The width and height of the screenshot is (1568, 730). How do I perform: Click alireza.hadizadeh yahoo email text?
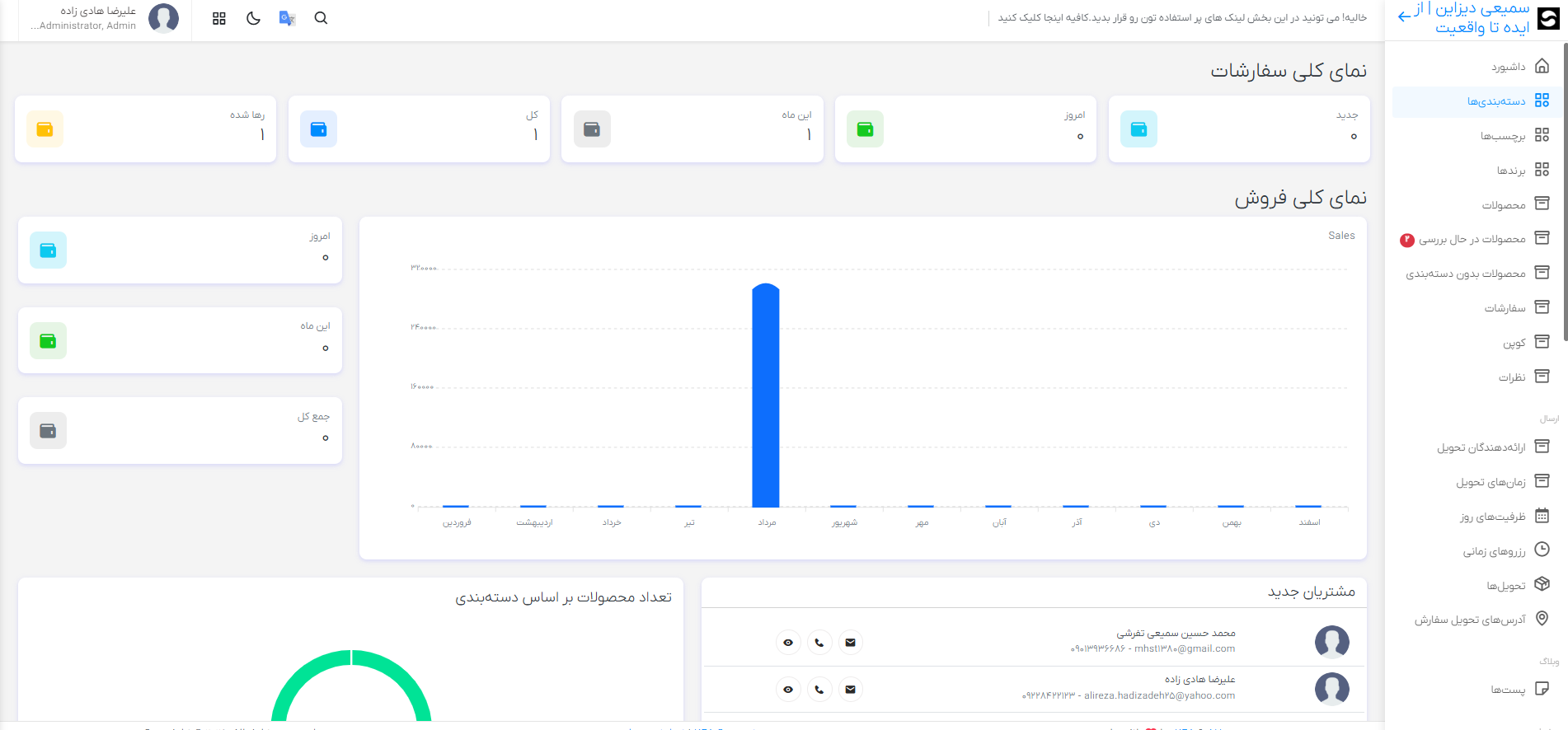tap(1160, 695)
